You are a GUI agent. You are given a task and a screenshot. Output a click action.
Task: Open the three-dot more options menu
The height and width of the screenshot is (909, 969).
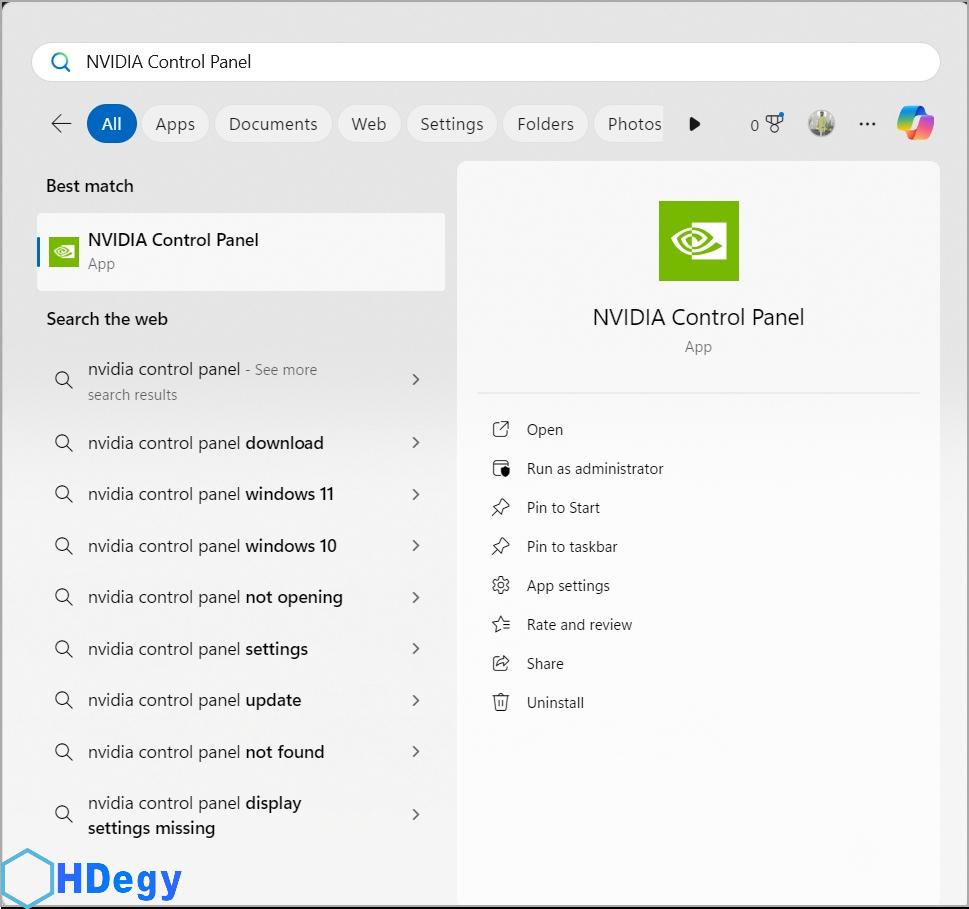click(867, 124)
